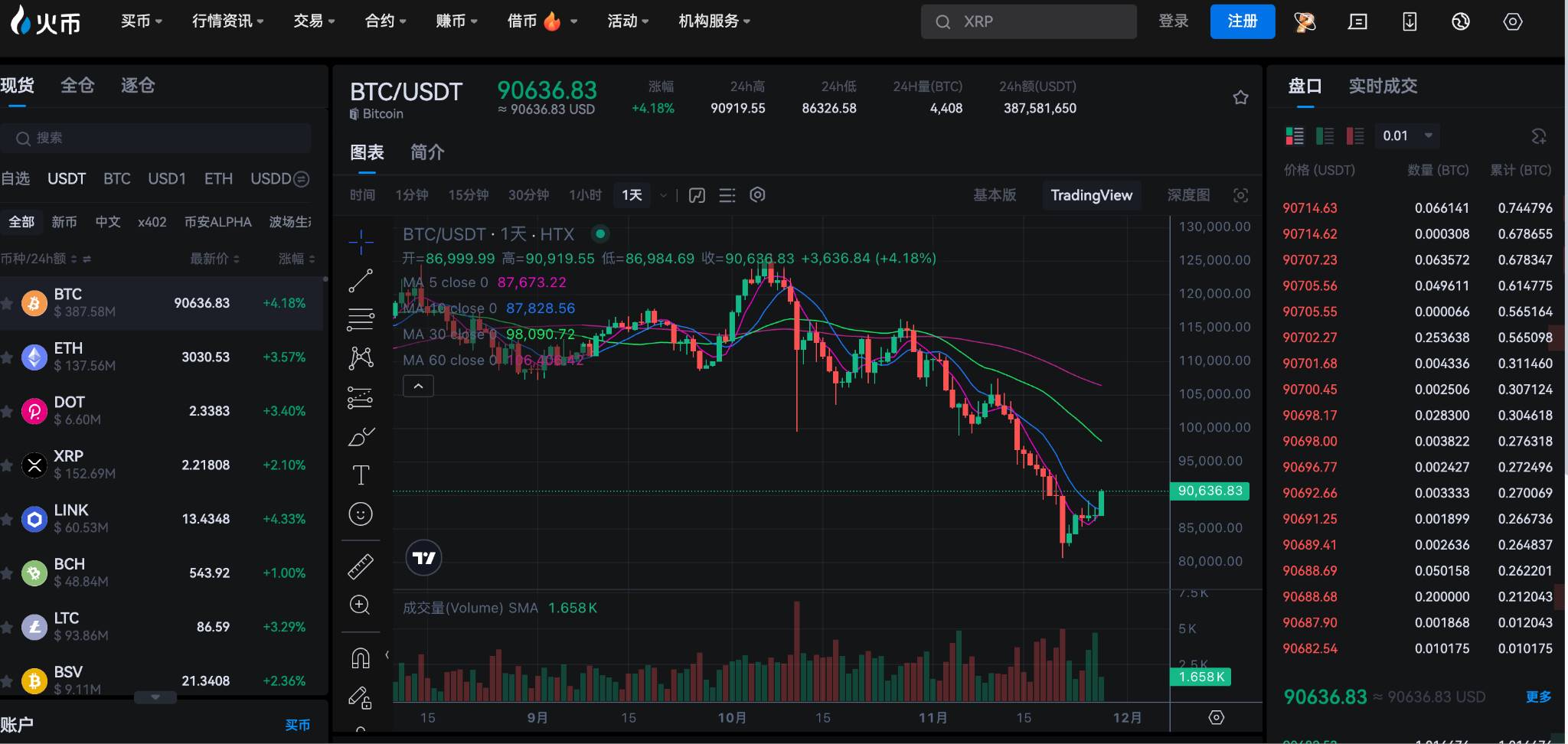Click the 注册 registration button
This screenshot has height=744, width=1568.
(1241, 21)
